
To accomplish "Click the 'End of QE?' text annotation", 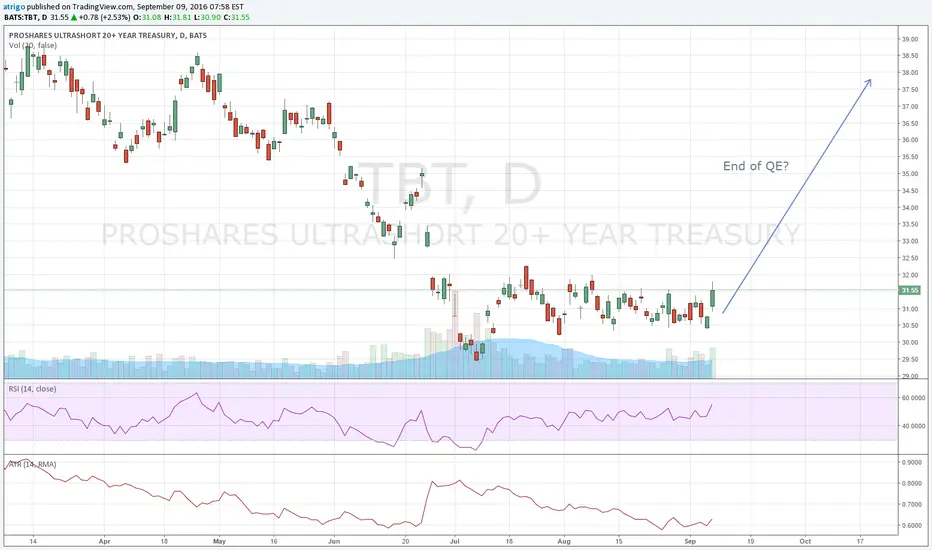I will click(x=755, y=166).
